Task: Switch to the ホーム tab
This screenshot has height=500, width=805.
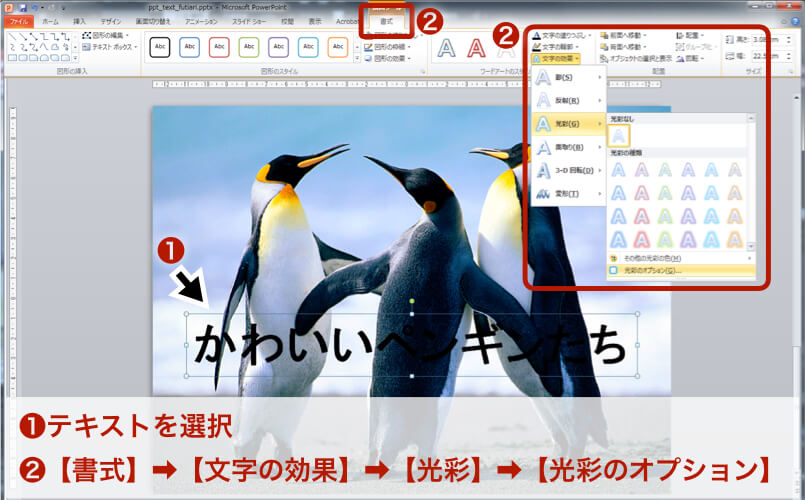Action: click(50, 22)
